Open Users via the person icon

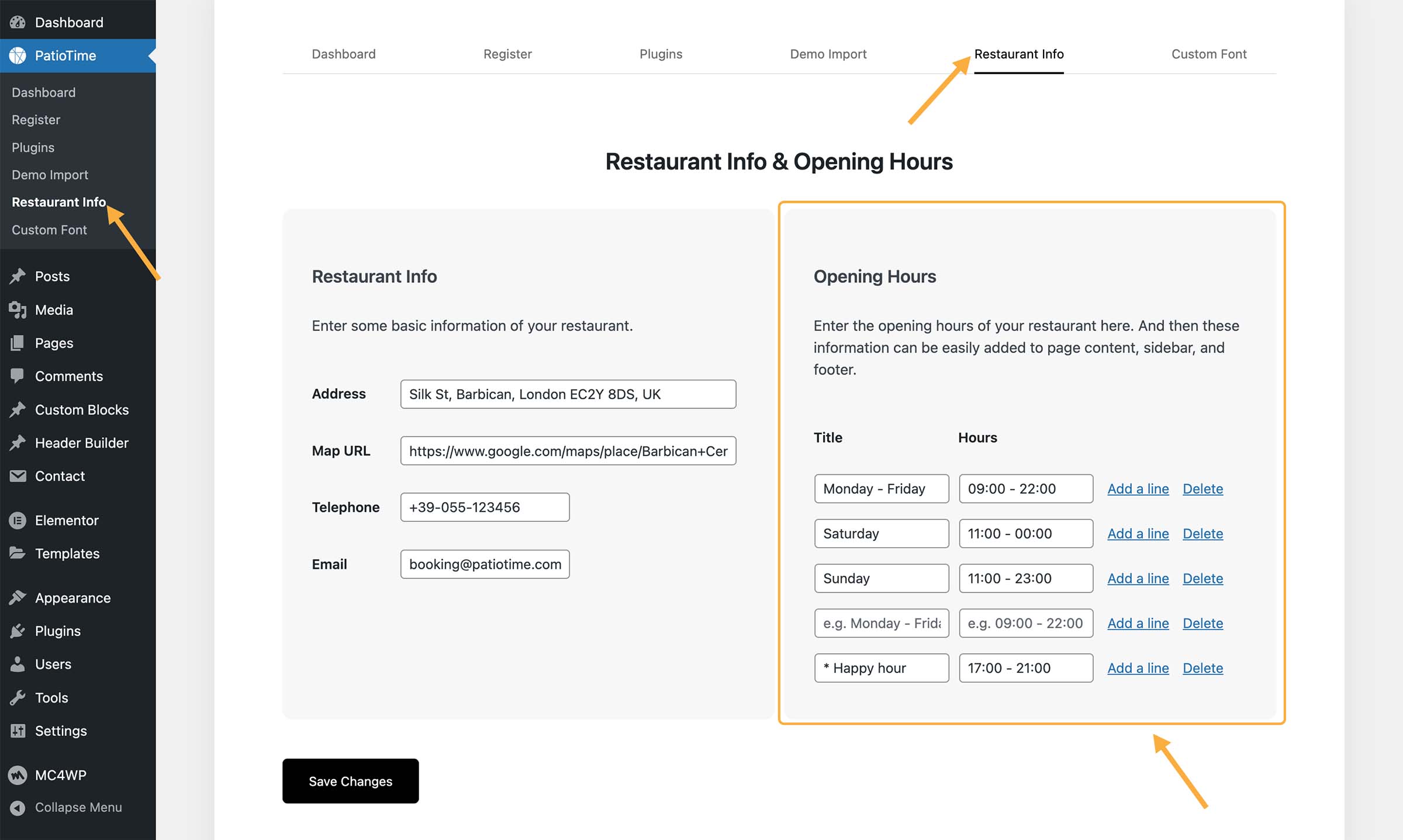(18, 664)
